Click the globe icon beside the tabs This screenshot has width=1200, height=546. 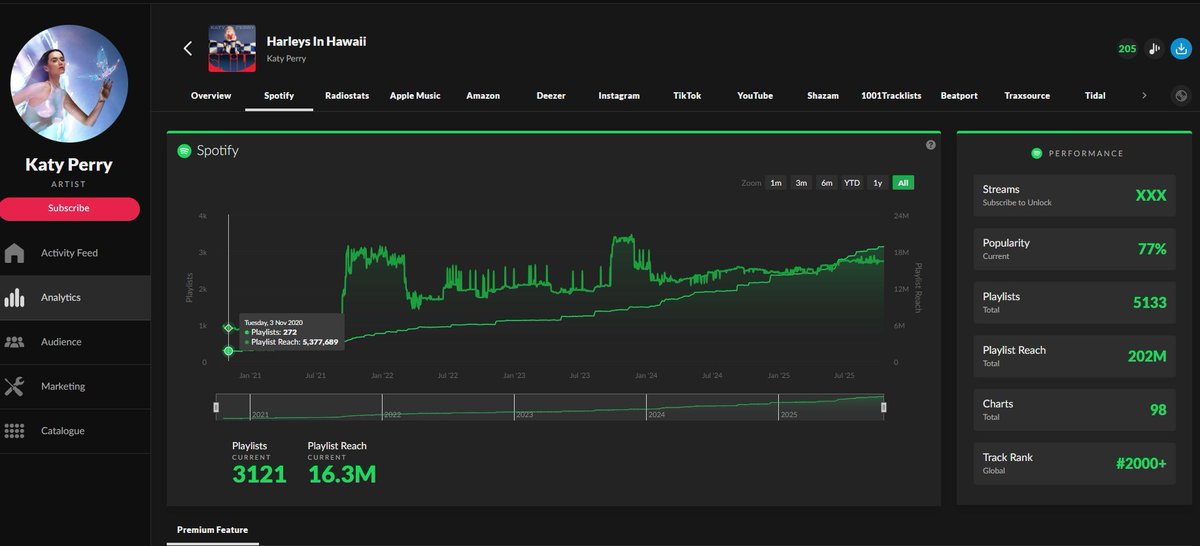[1181, 96]
